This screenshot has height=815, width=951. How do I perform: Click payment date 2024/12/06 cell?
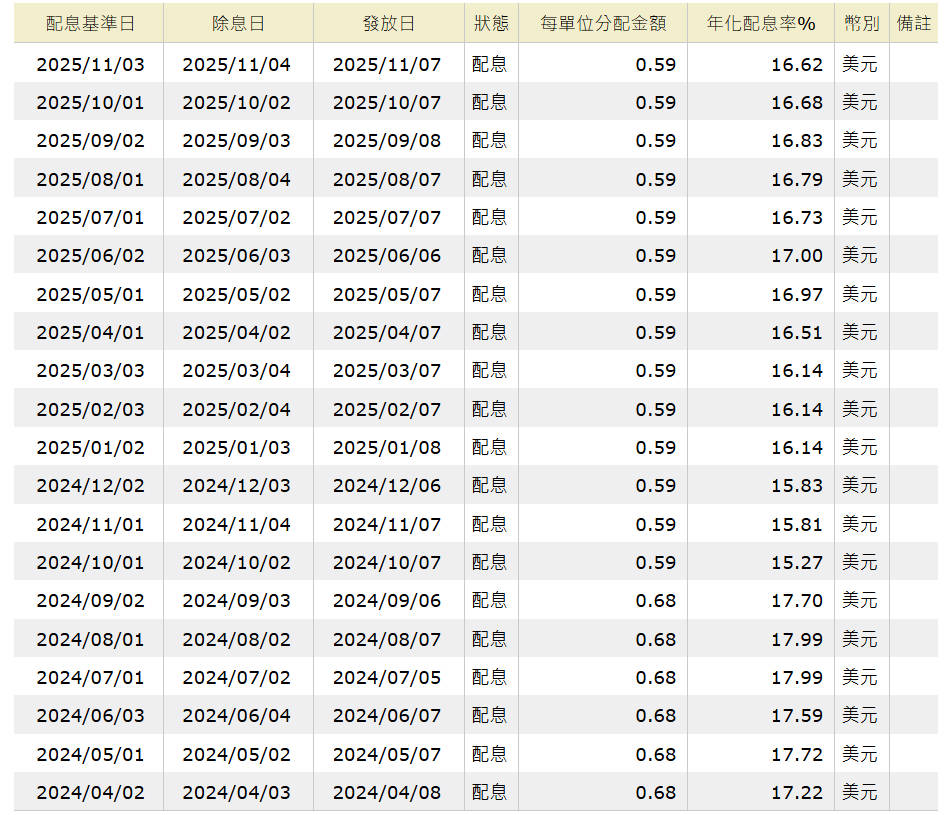pos(387,486)
